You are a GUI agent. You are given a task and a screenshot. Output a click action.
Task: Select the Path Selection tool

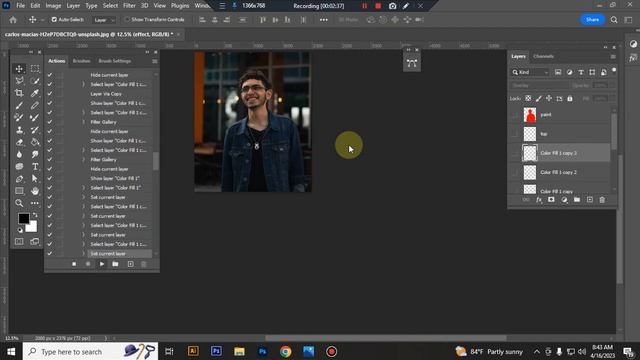pyautogui.click(x=35, y=179)
